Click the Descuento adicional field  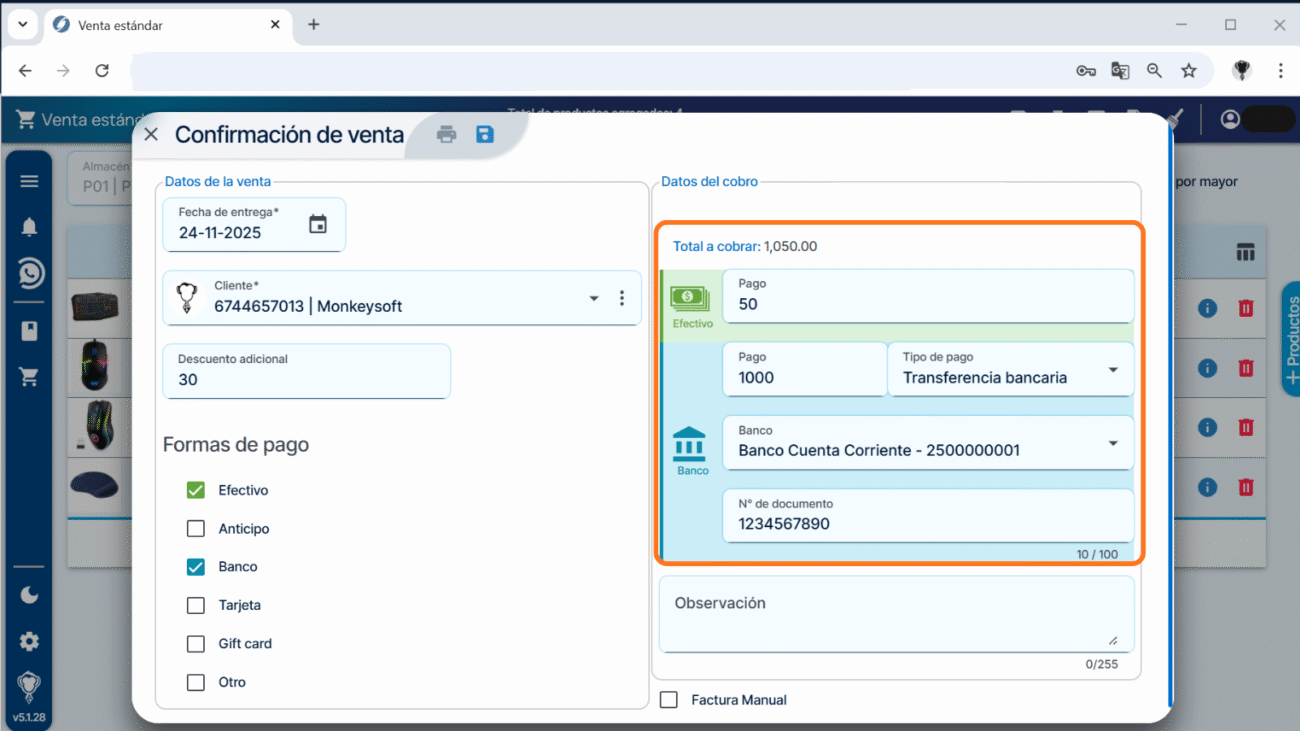306,372
